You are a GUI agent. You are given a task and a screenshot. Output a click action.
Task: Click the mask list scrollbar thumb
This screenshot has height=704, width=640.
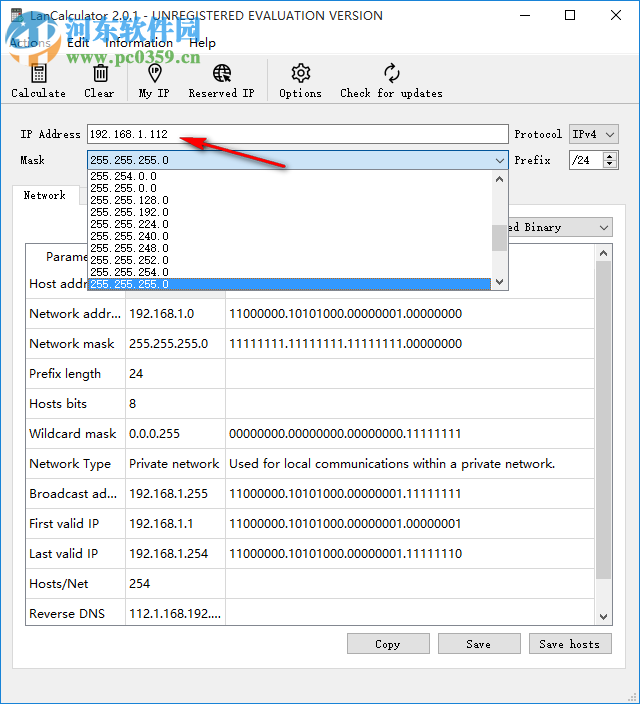point(499,238)
